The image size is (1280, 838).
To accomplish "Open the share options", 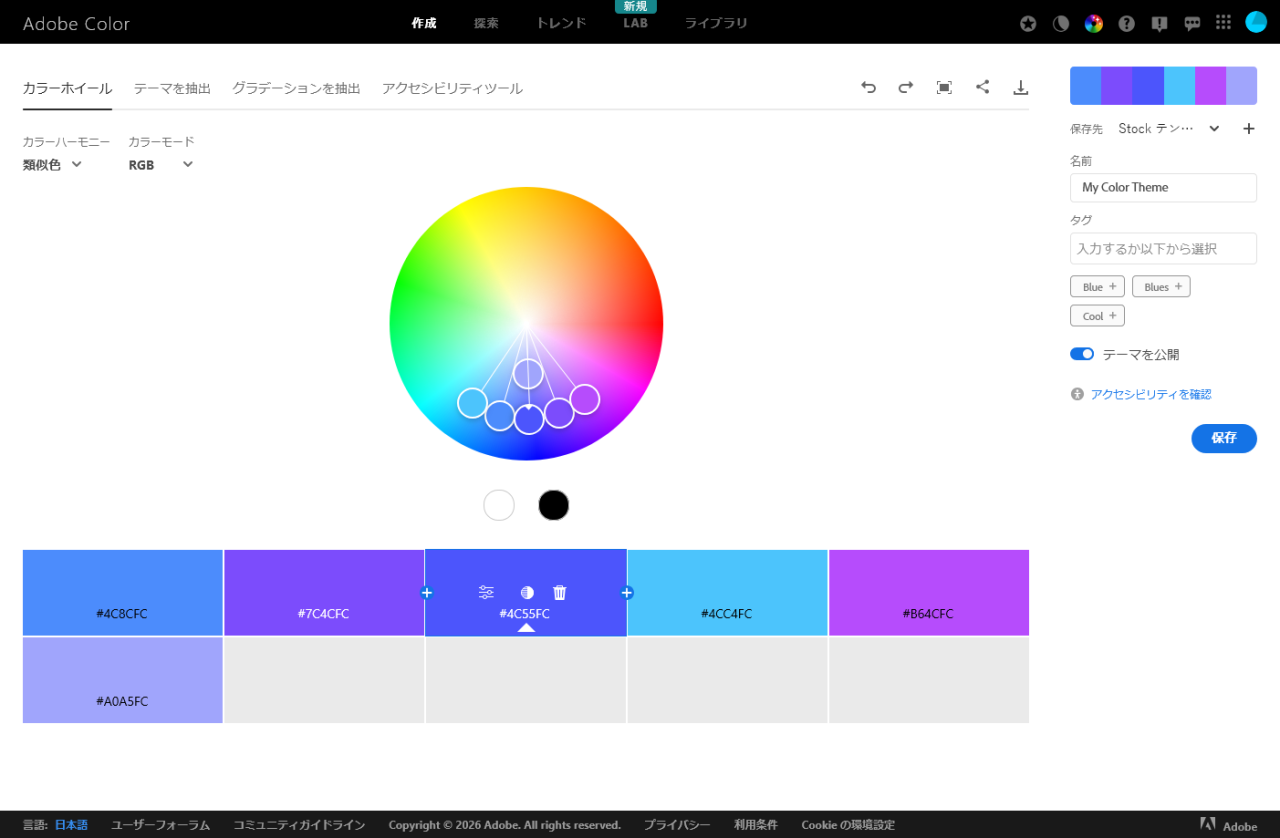I will [x=982, y=87].
